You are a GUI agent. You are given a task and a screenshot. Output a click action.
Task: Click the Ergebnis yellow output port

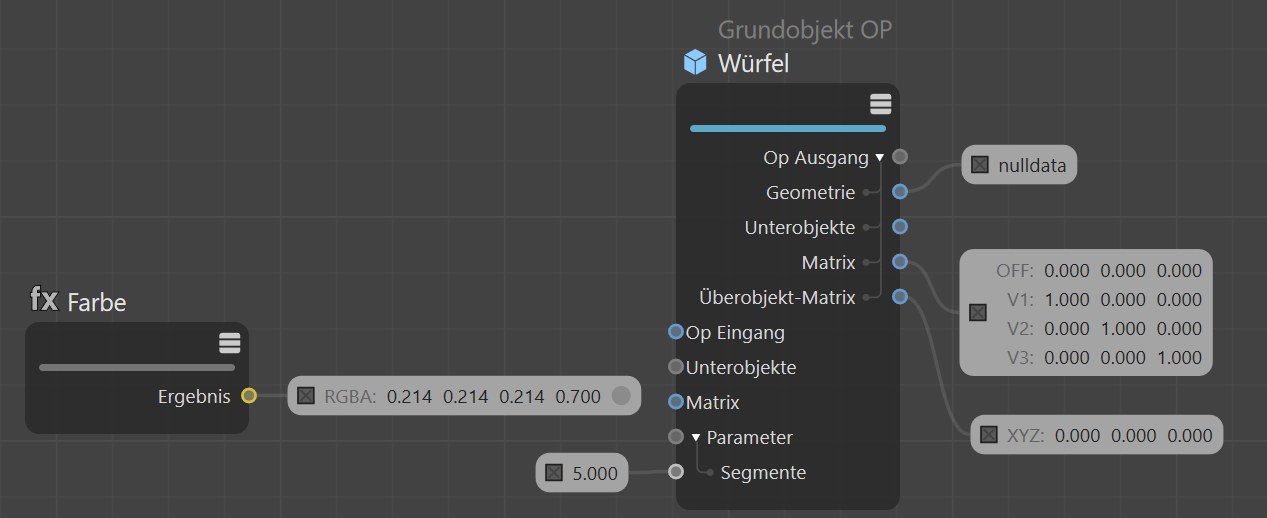point(249,396)
